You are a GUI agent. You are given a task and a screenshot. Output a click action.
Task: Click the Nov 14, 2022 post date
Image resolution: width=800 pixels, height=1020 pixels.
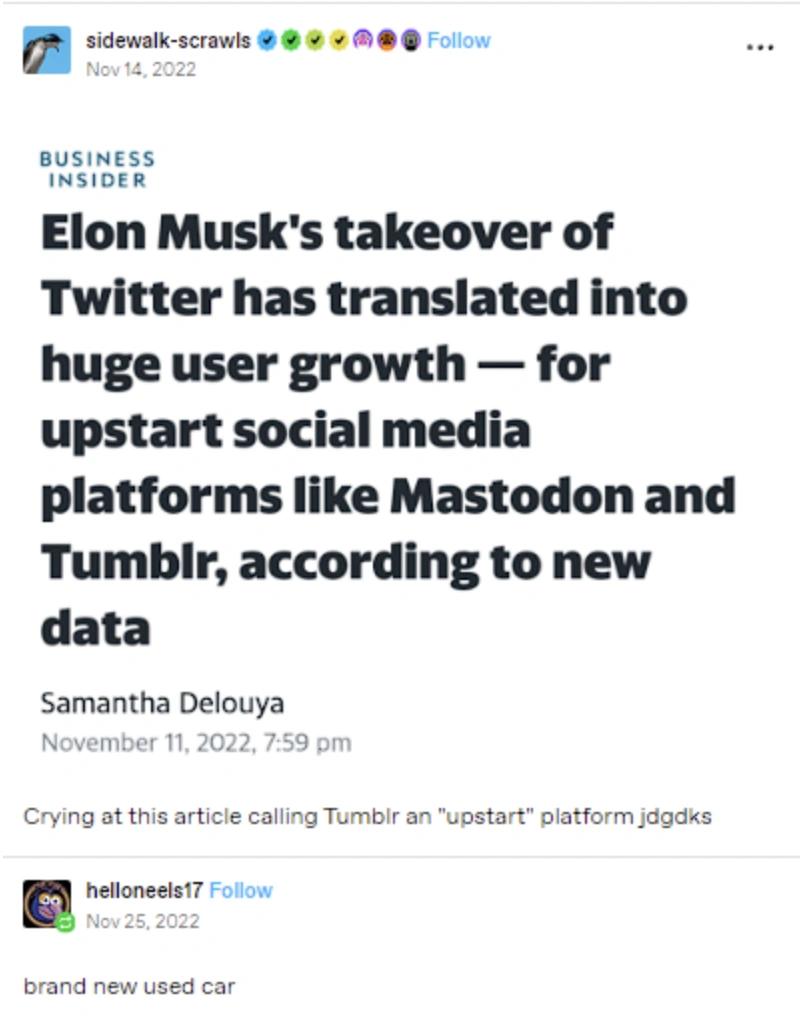click(x=141, y=69)
